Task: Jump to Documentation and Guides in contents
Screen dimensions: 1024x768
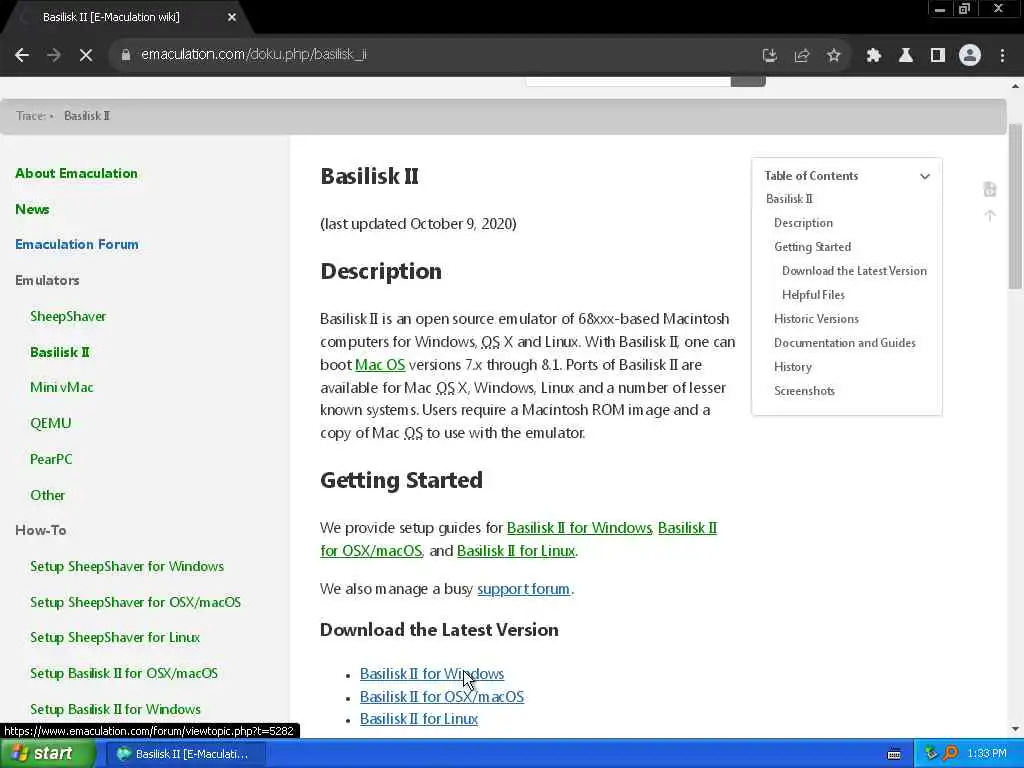Action: [844, 344]
